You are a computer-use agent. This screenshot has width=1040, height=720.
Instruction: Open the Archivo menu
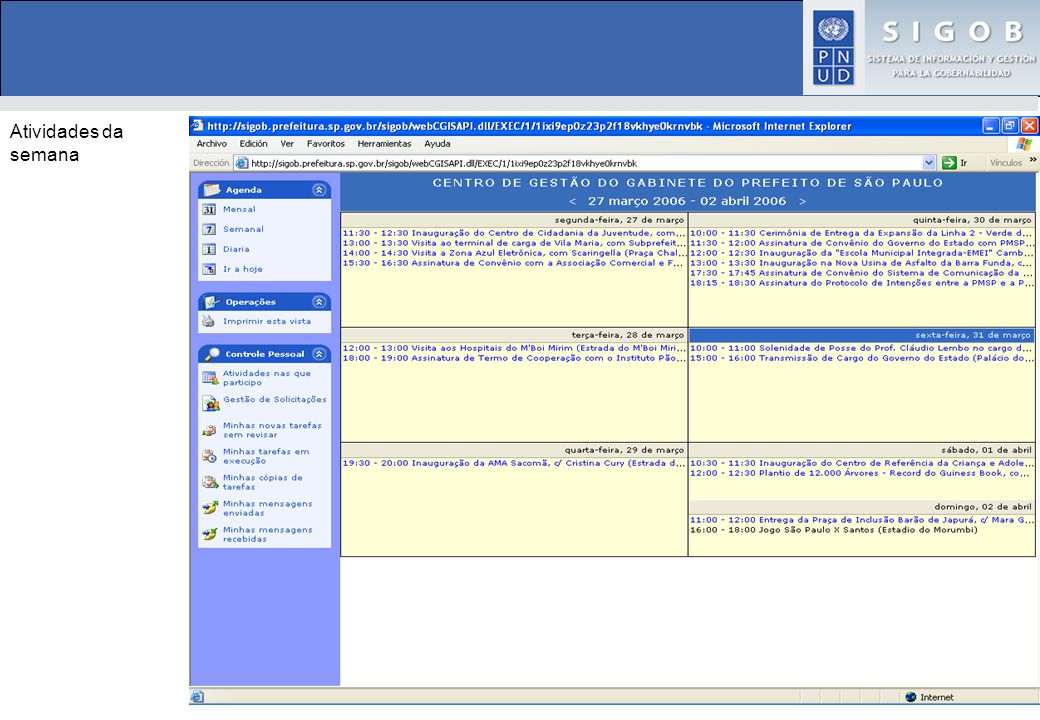pos(212,144)
